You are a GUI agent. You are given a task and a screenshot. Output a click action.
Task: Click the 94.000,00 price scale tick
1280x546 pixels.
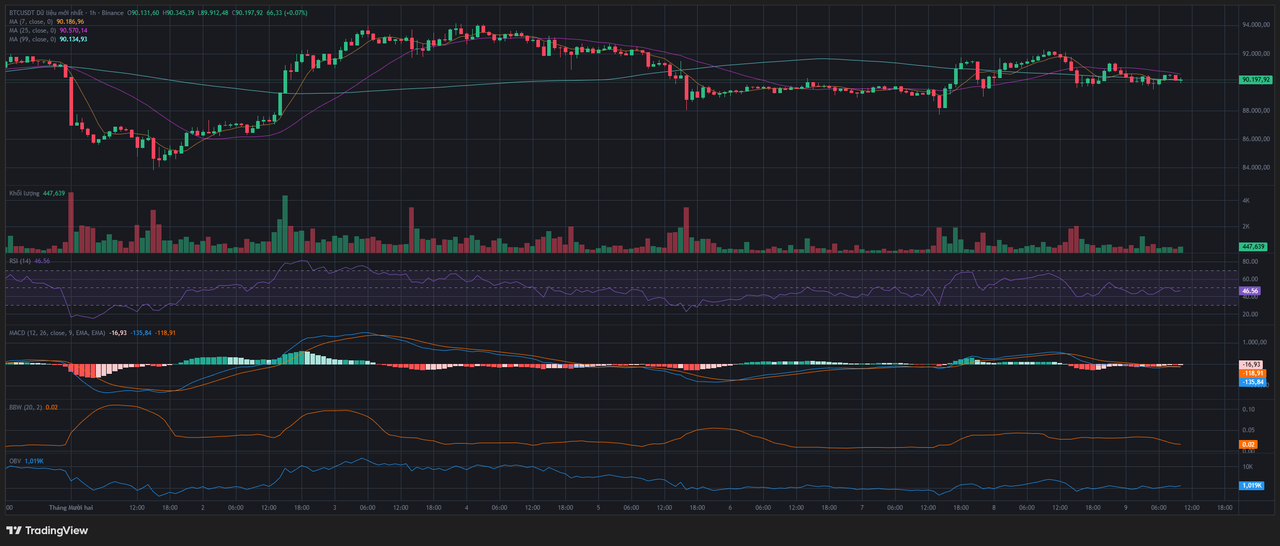tap(1257, 24)
